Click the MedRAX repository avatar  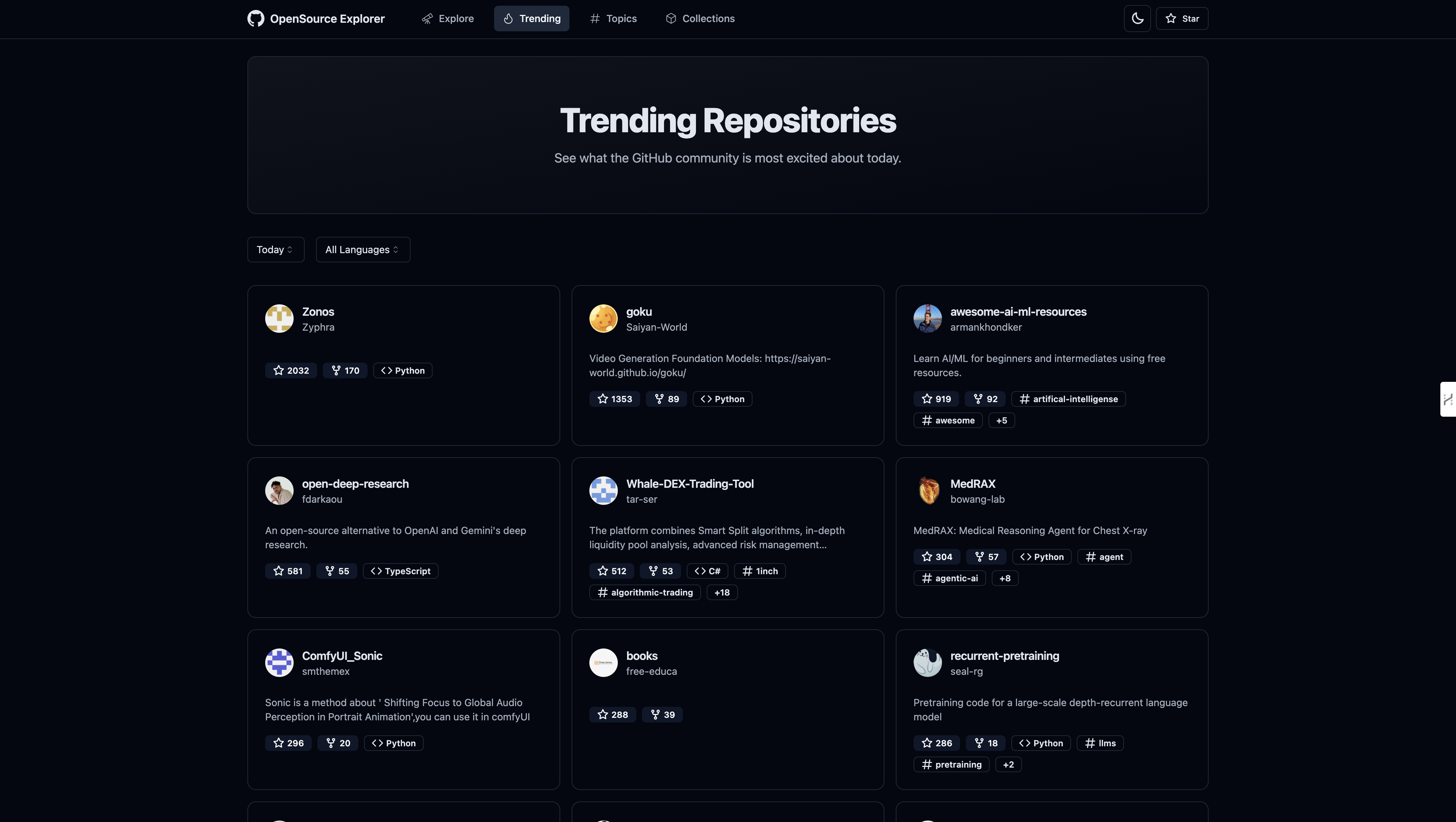(x=927, y=491)
